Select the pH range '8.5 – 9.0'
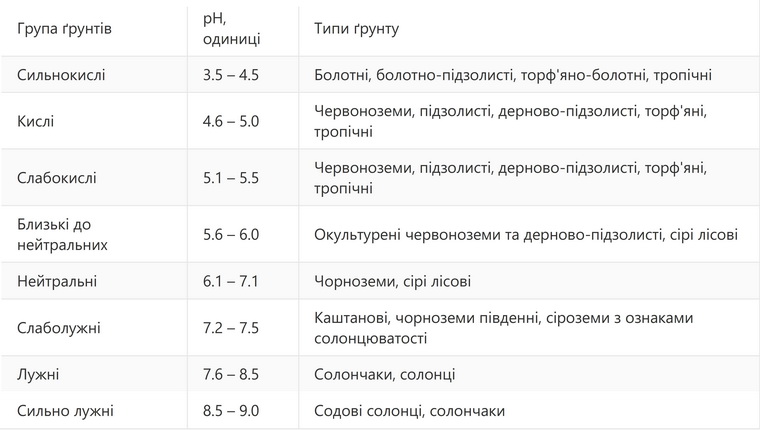760x430 pixels. click(230, 411)
